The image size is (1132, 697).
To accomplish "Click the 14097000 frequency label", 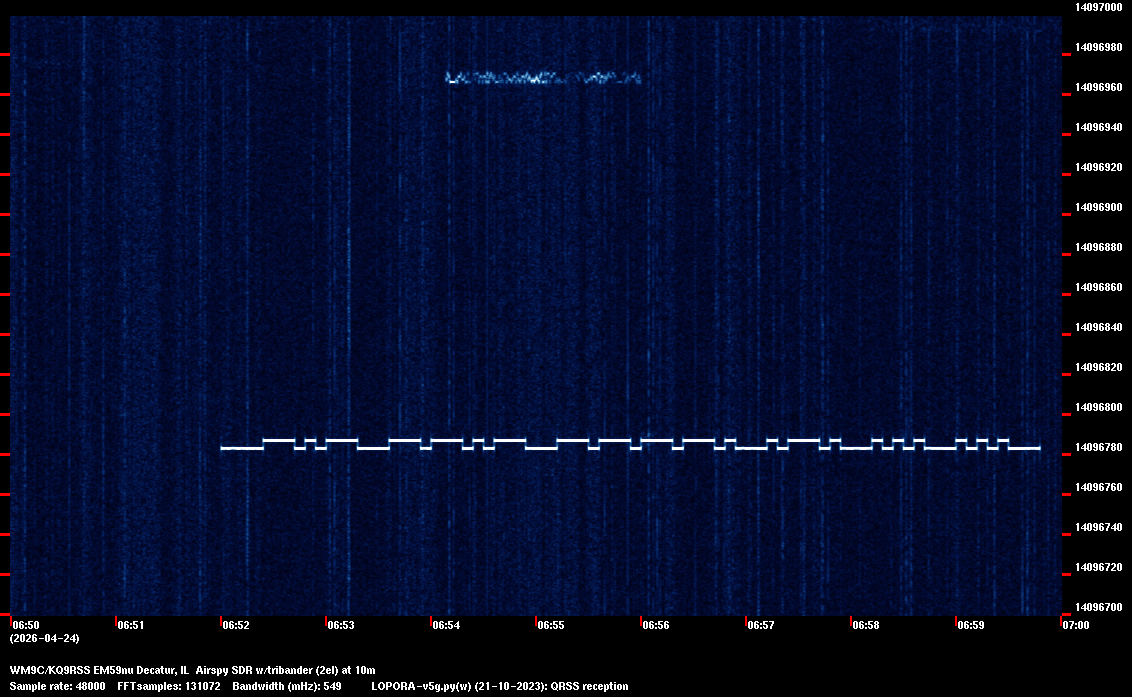I will [x=1098, y=7].
